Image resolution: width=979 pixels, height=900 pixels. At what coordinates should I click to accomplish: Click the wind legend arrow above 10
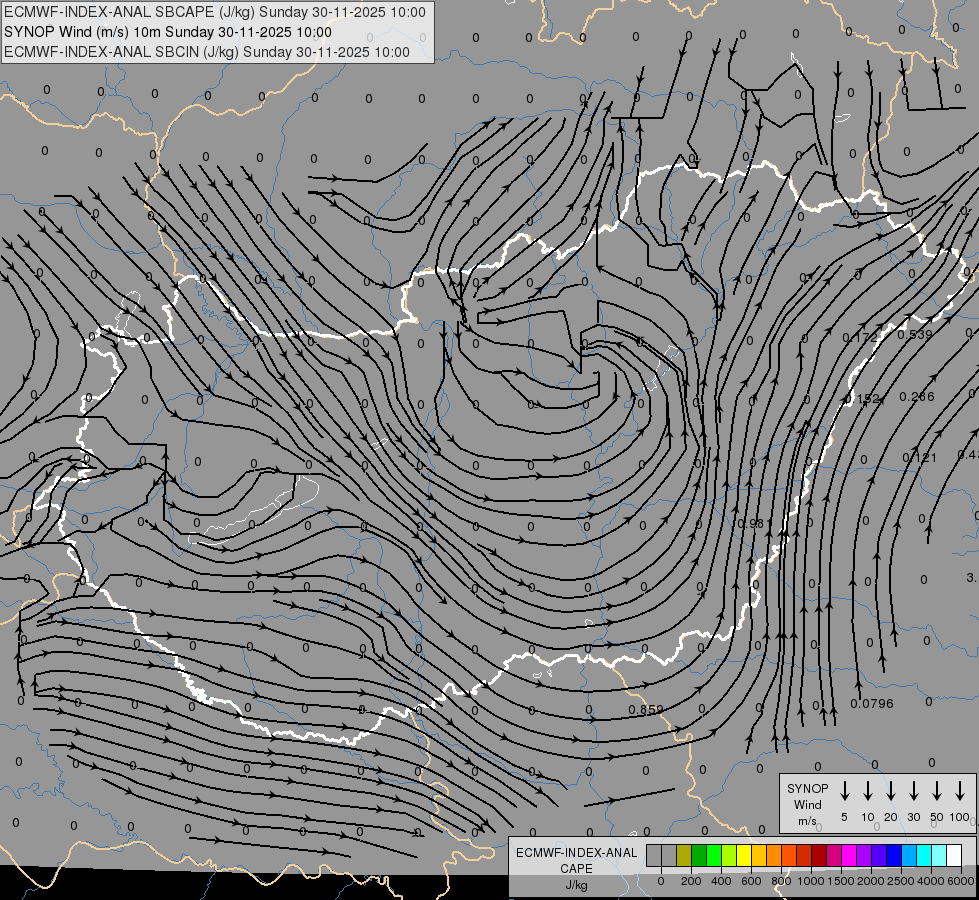[x=868, y=791]
